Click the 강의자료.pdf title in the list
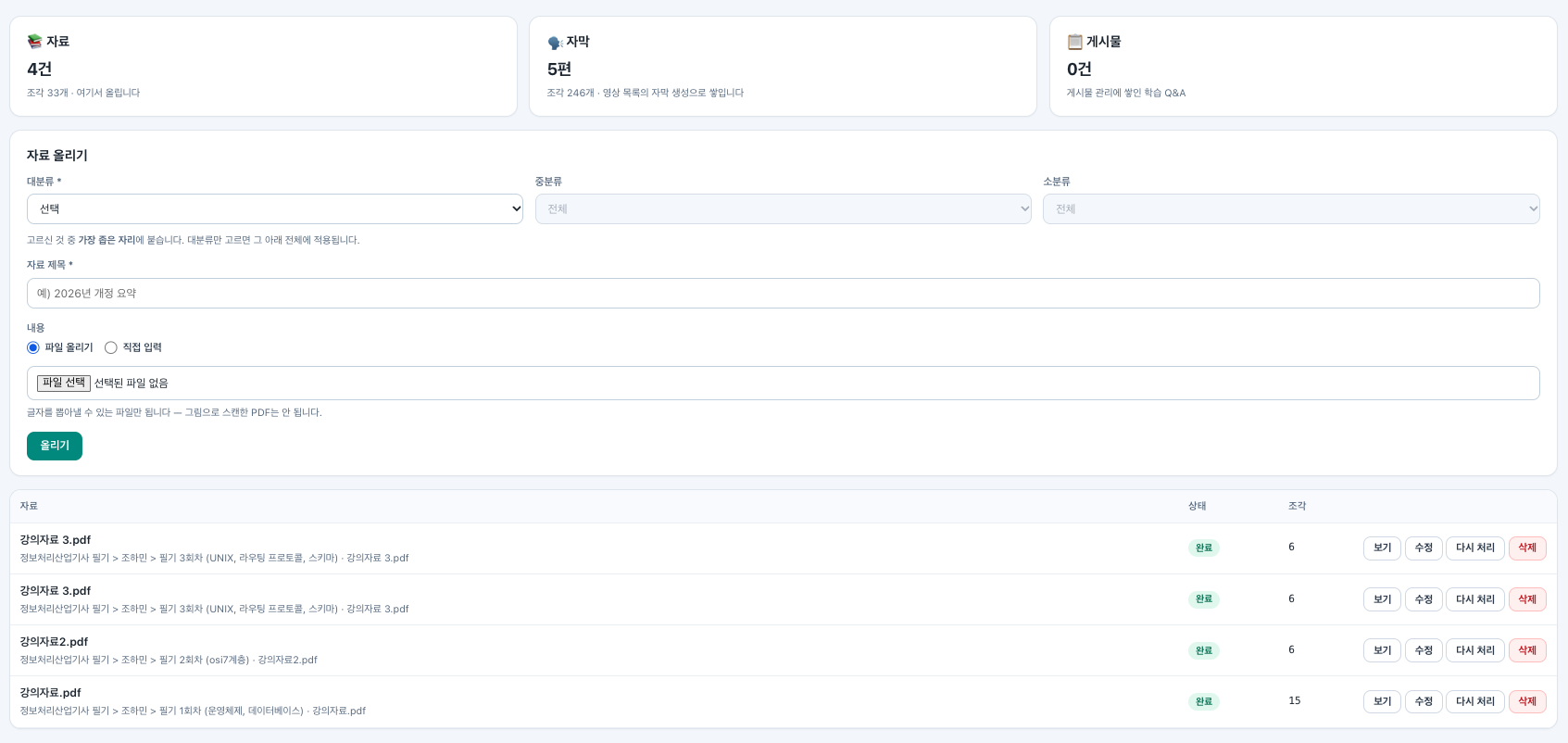Screen dimensions: 1568x743 (x=50, y=692)
